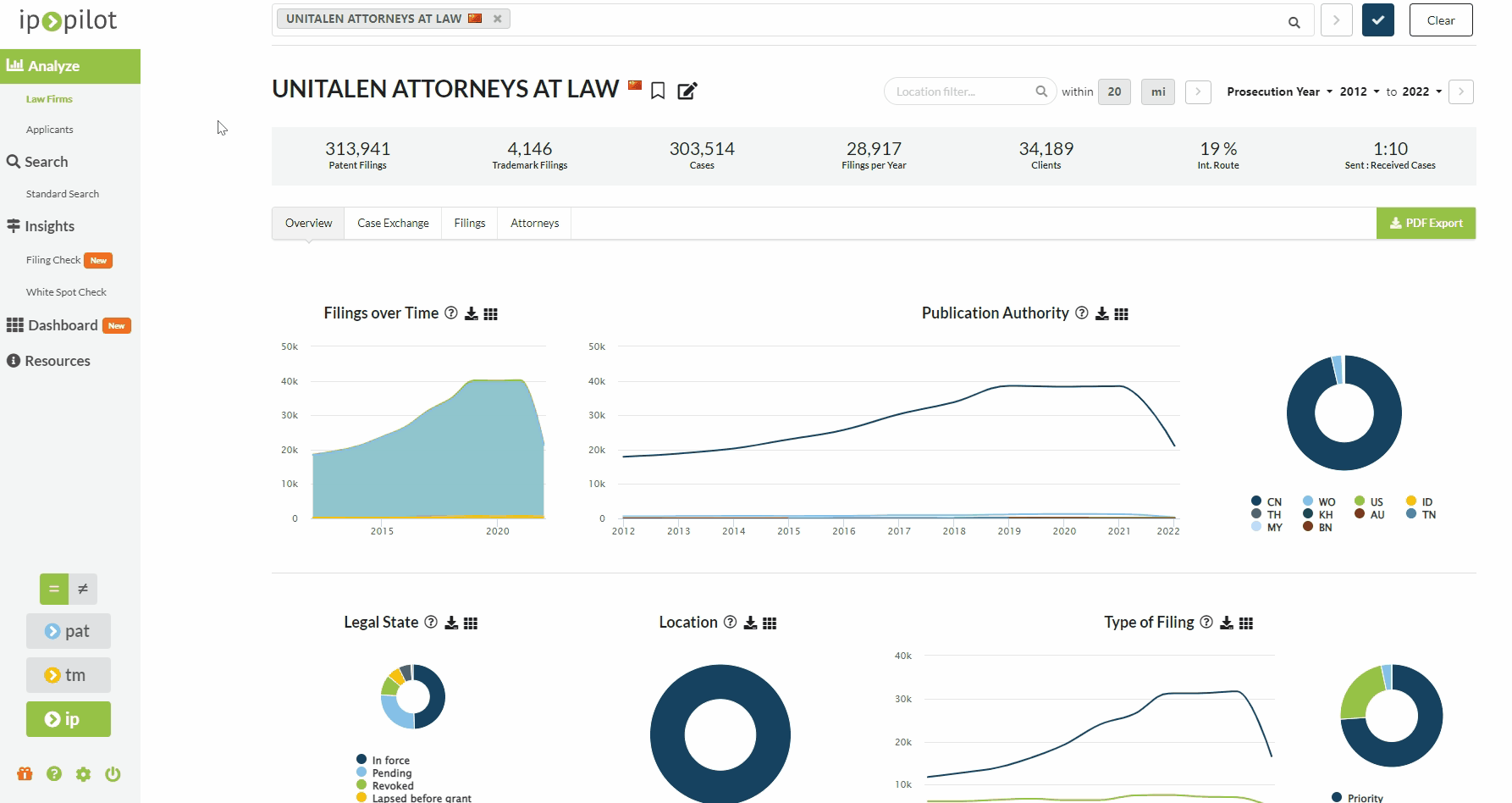The width and height of the screenshot is (1512, 803).
Task: Confirm search with the dark checkmark button
Action: coord(1377,20)
